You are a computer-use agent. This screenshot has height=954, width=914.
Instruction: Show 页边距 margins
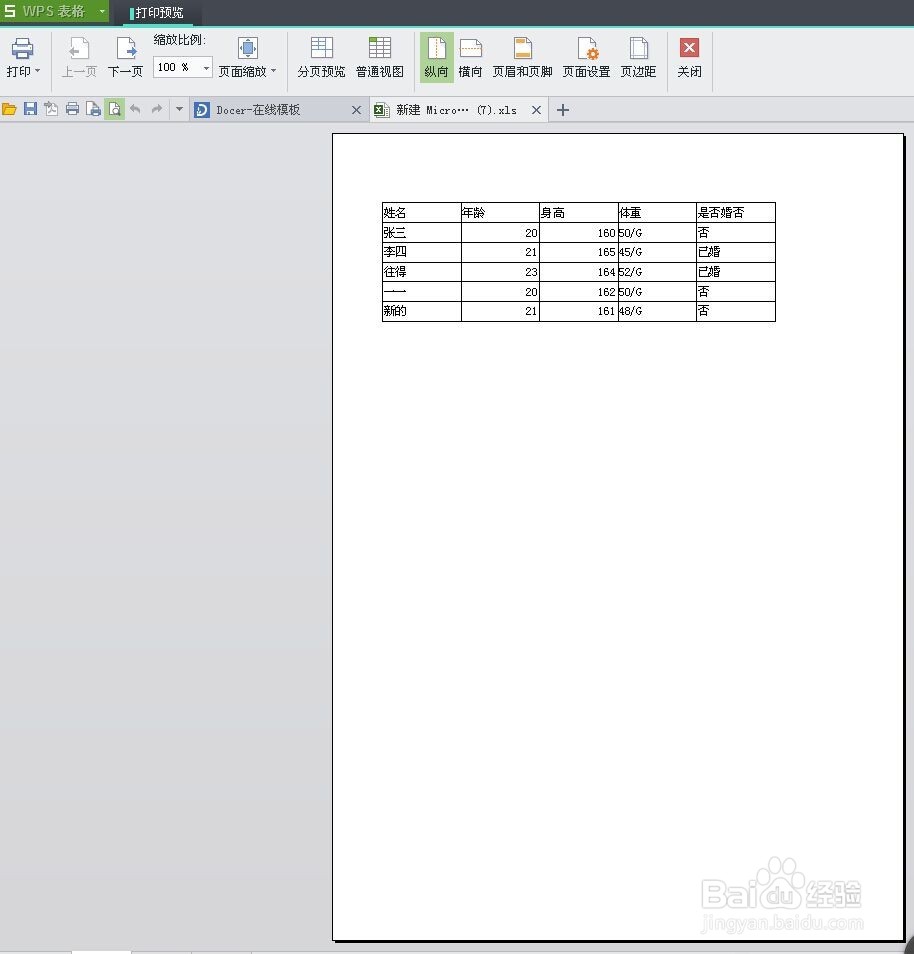tap(638, 58)
